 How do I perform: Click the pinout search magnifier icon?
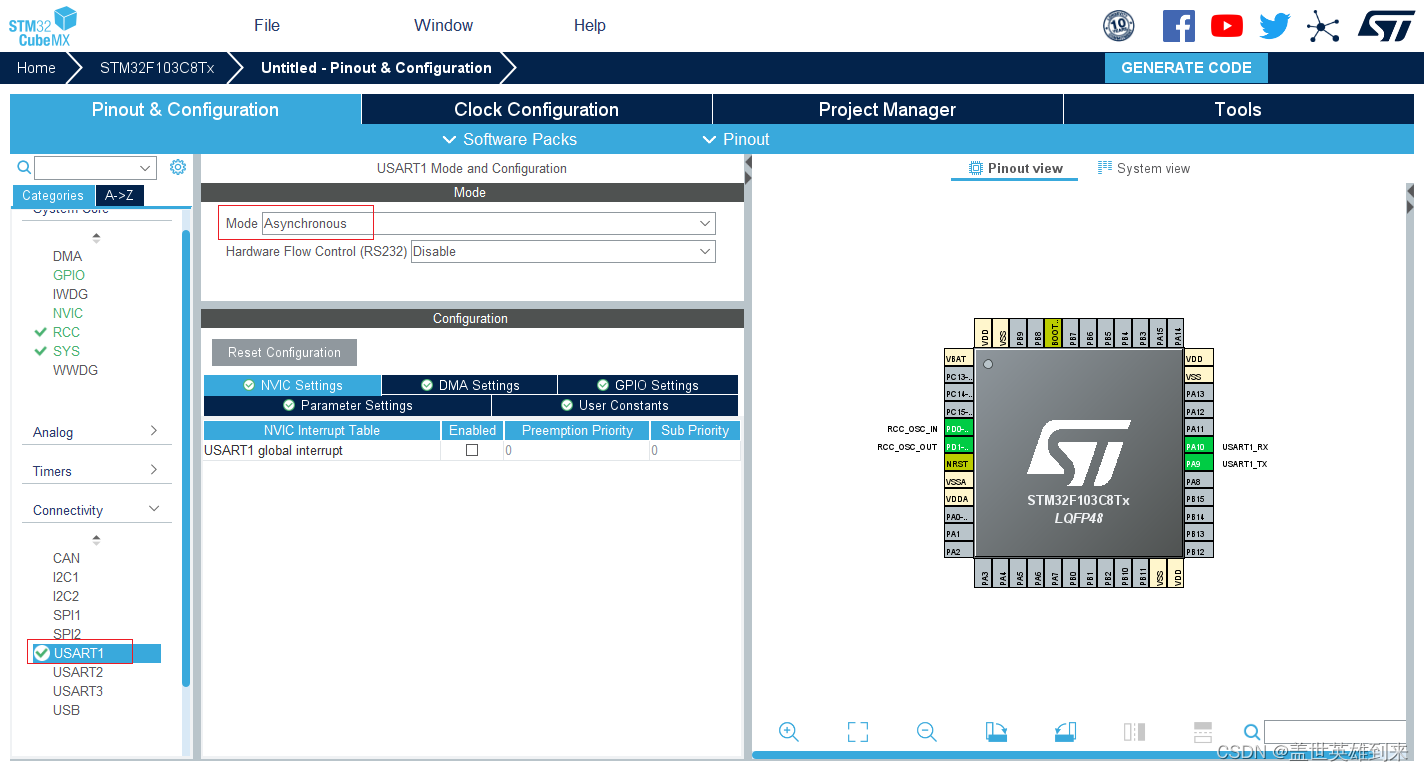[x=1252, y=732]
